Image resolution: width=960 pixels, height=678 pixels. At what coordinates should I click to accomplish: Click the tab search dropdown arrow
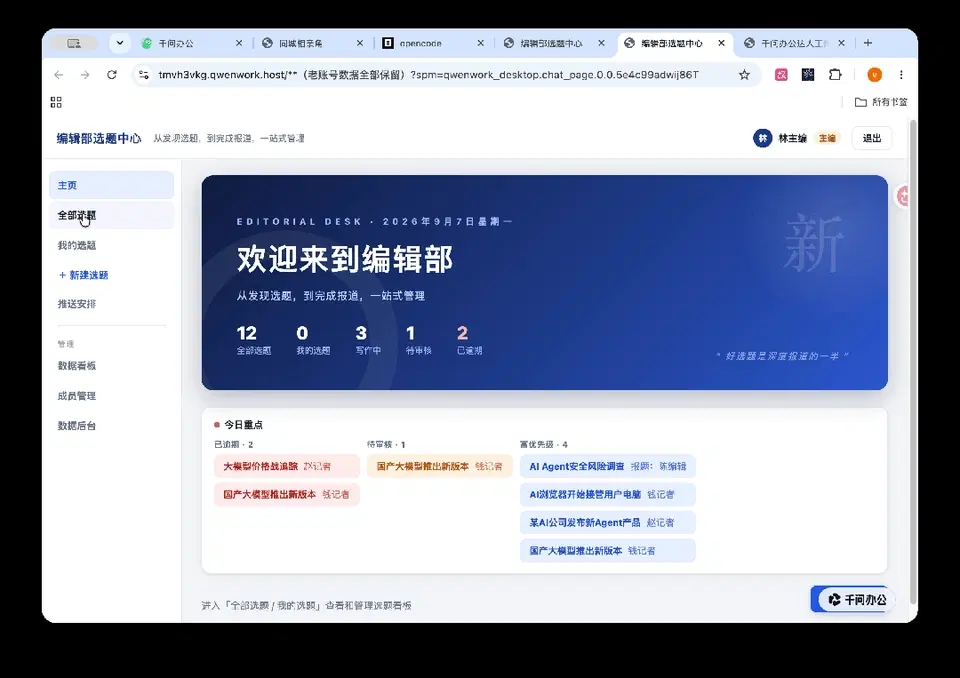120,43
